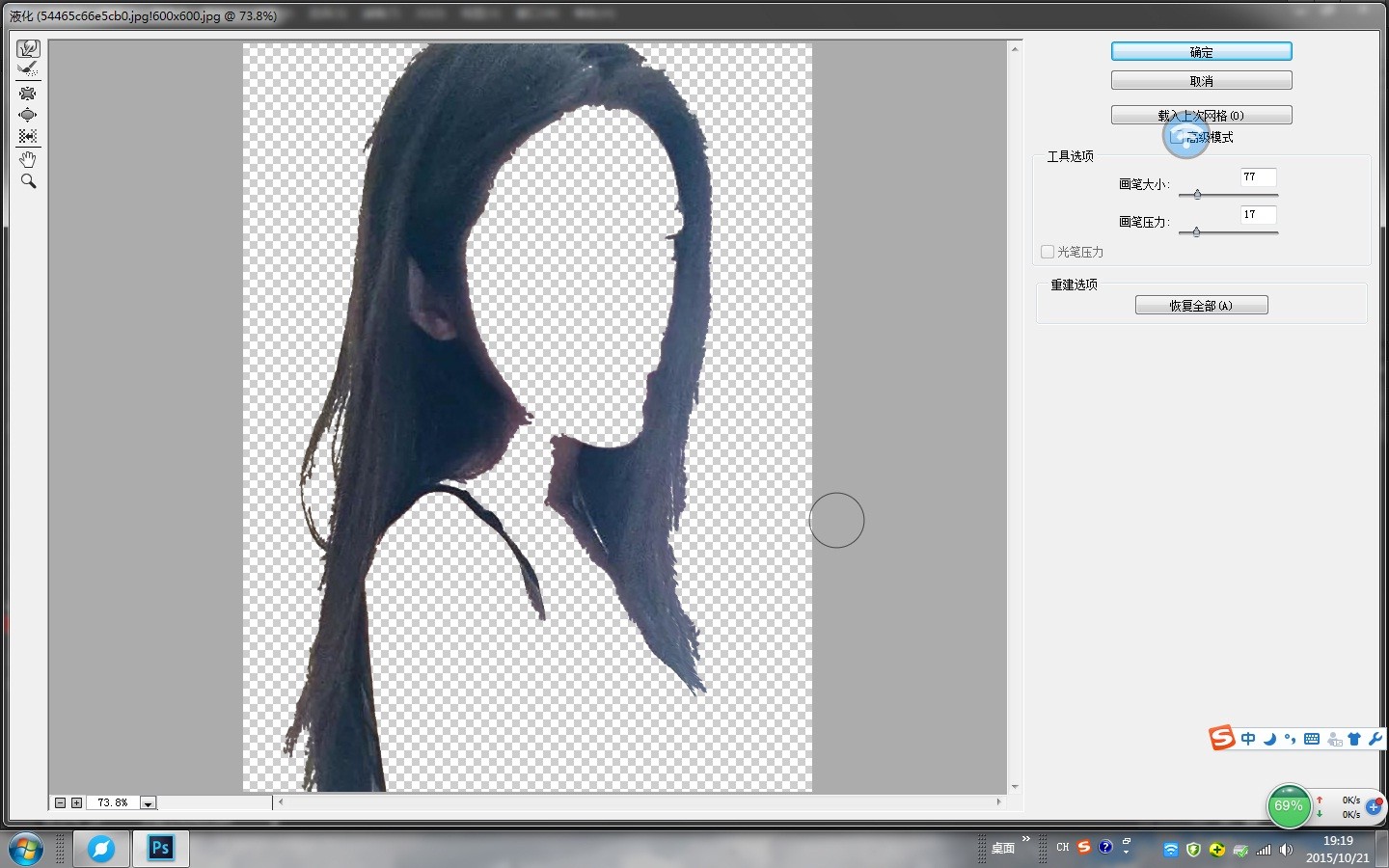Viewport: 1389px width, 868px height.
Task: Click the 桌面 desktop toolbar label
Action: click(1003, 849)
